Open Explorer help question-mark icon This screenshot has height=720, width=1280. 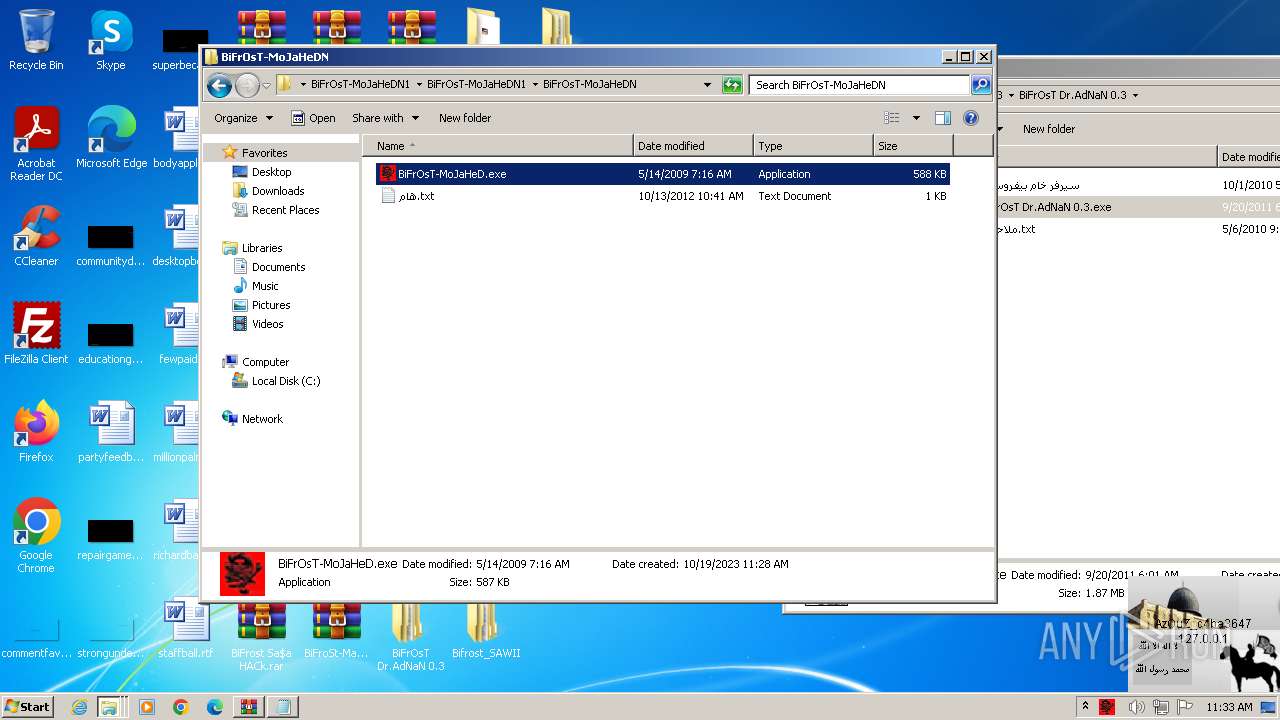(970, 118)
